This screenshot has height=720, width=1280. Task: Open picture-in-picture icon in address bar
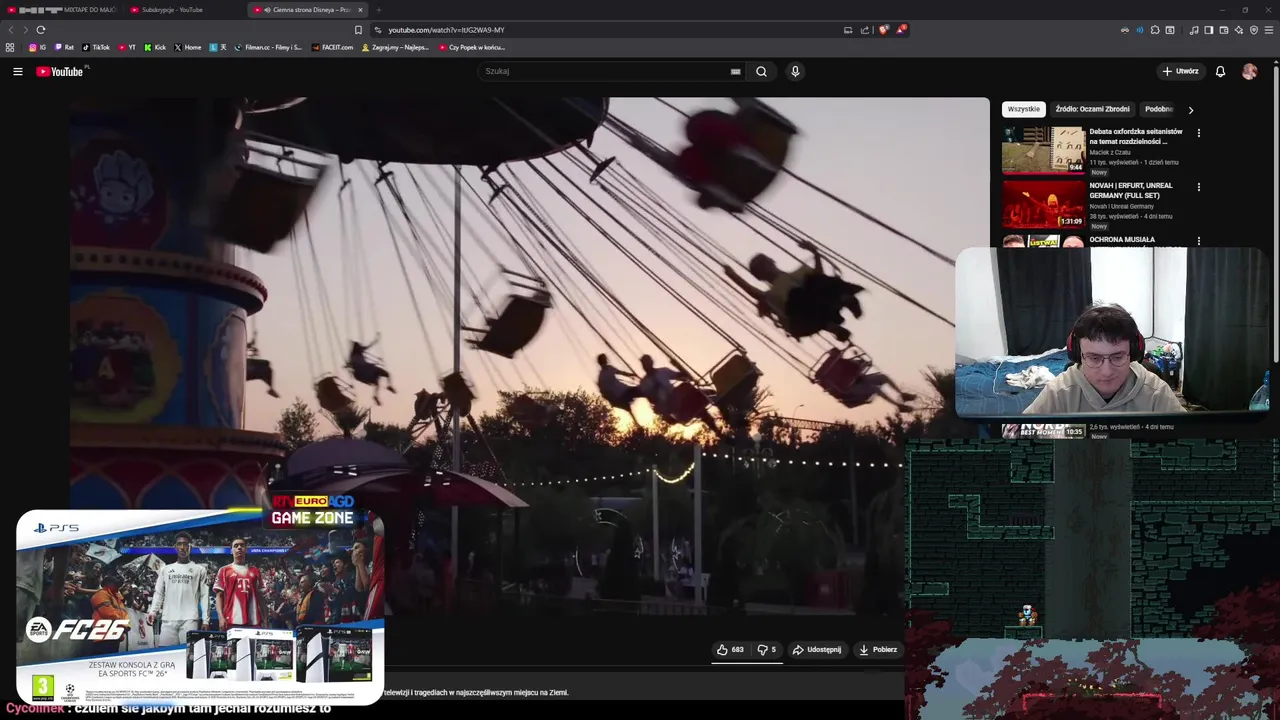[x=848, y=30]
